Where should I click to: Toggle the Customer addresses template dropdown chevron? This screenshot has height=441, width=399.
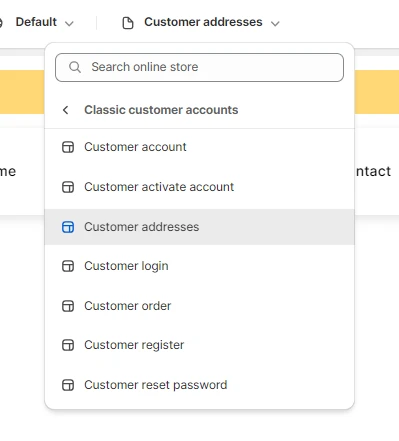click(x=275, y=24)
